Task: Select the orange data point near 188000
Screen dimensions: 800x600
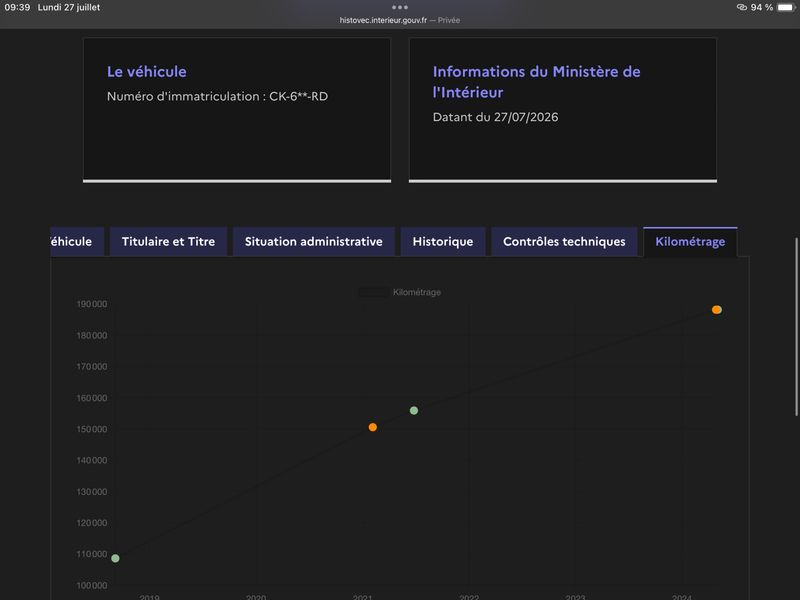Action: [x=717, y=310]
